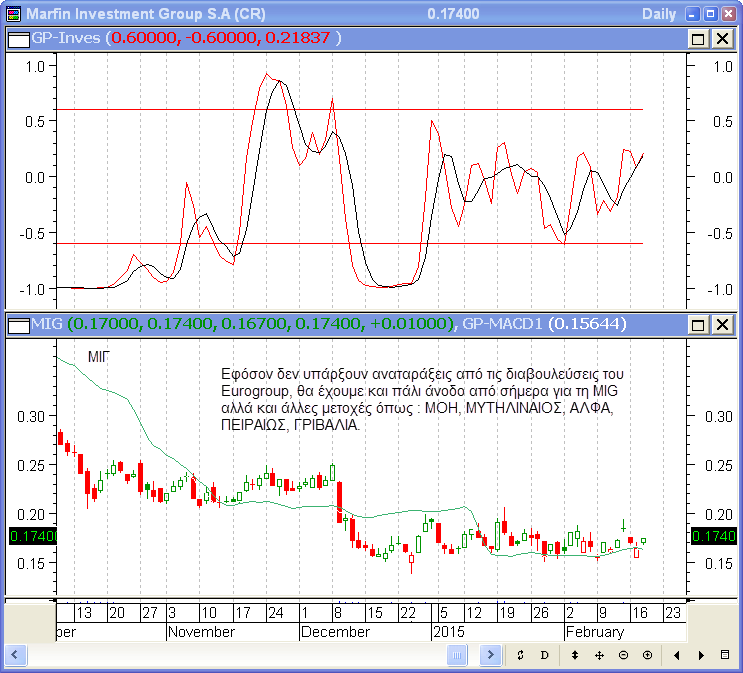Click the vertical double-arrow zoom icon
743x673 pixels.
tap(574, 655)
